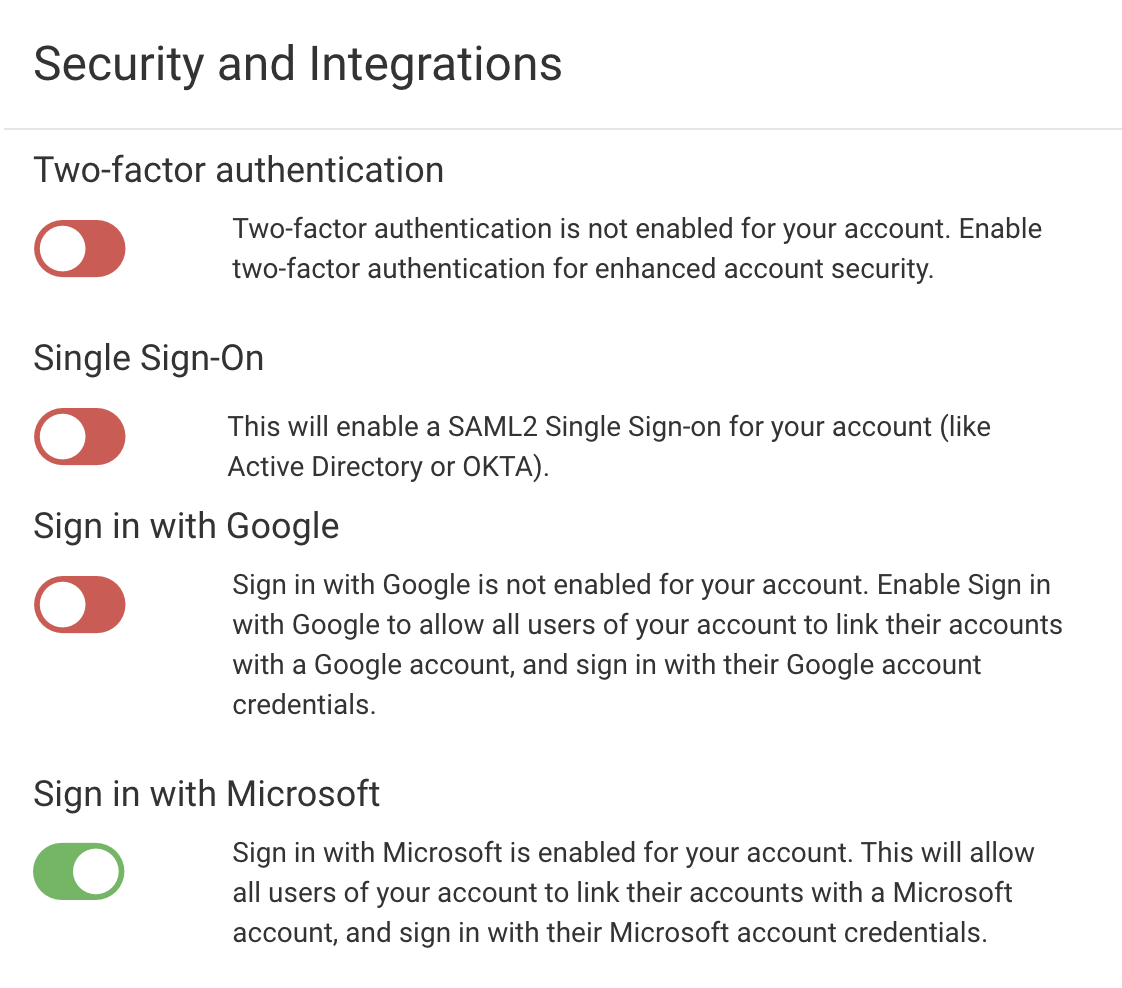Click the Google sign-in description paragraph

click(x=645, y=644)
